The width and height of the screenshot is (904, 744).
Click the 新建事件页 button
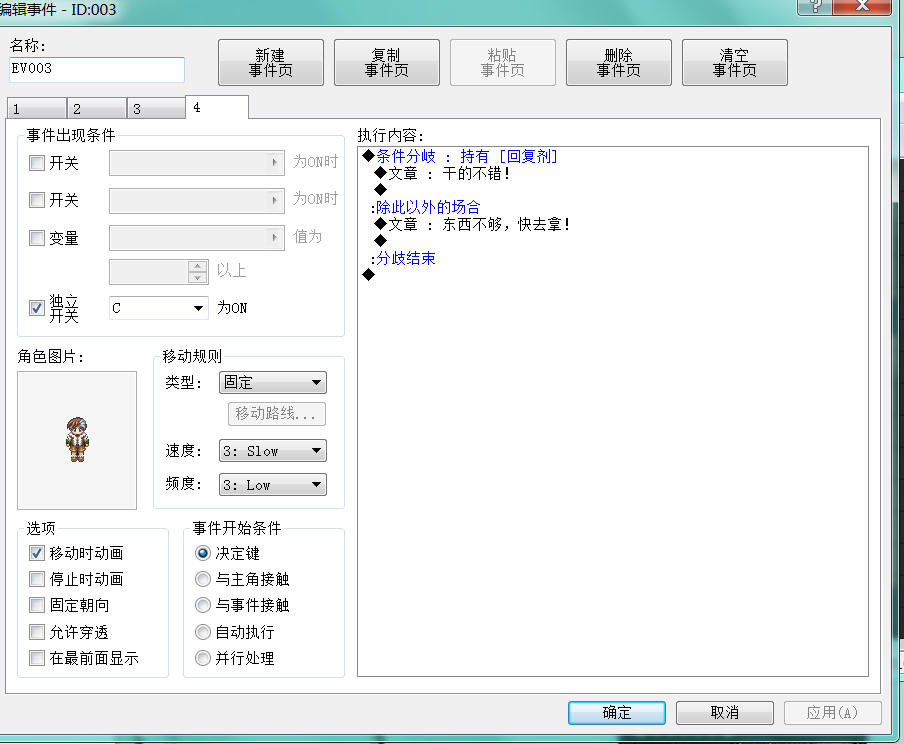[x=270, y=63]
